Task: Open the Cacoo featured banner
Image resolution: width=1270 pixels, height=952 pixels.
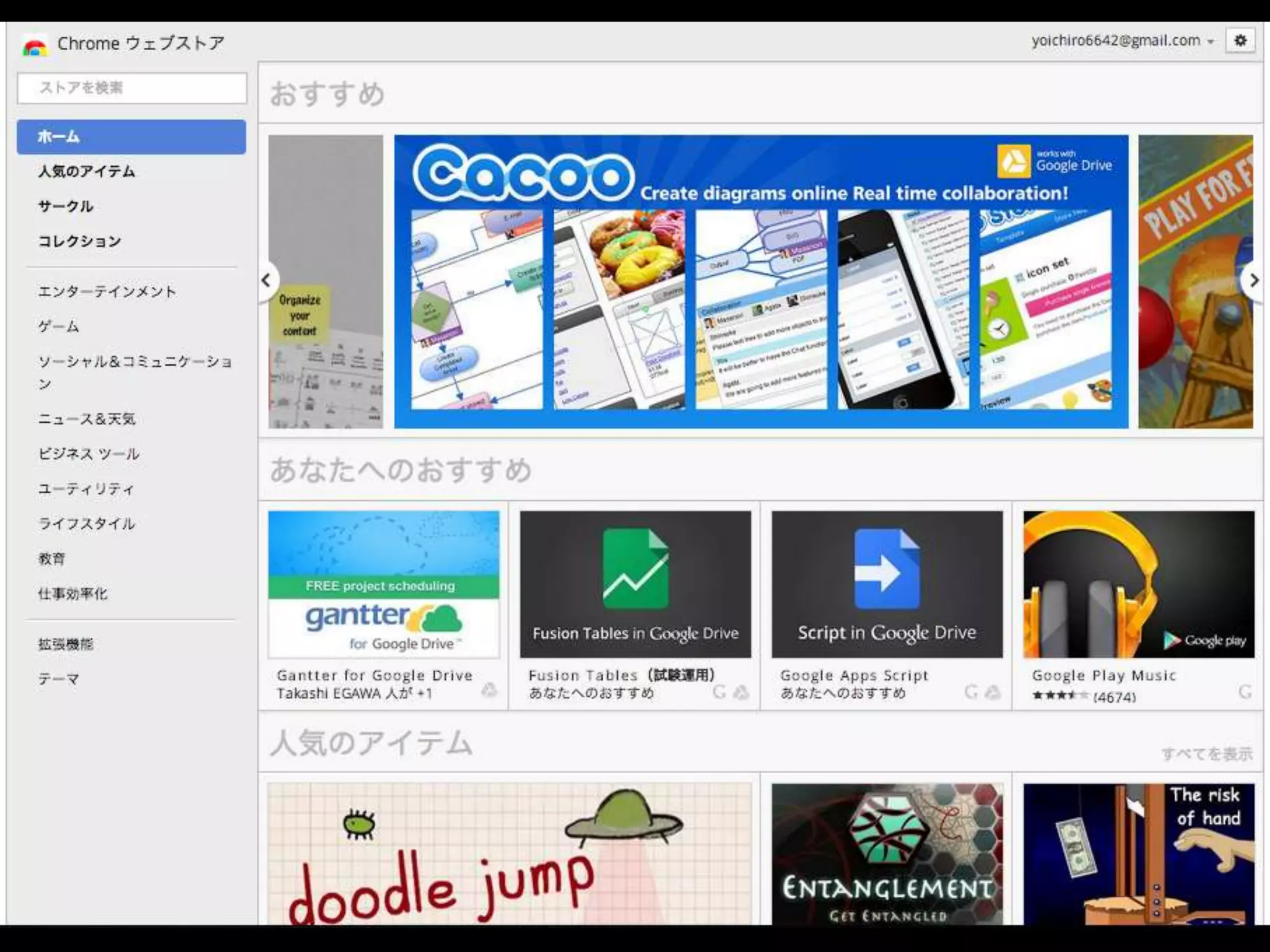Action: 761,281
